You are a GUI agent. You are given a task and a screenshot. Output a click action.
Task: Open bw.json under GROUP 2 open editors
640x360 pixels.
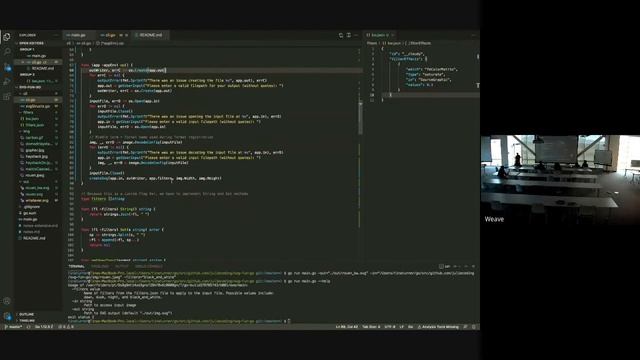click(x=38, y=81)
